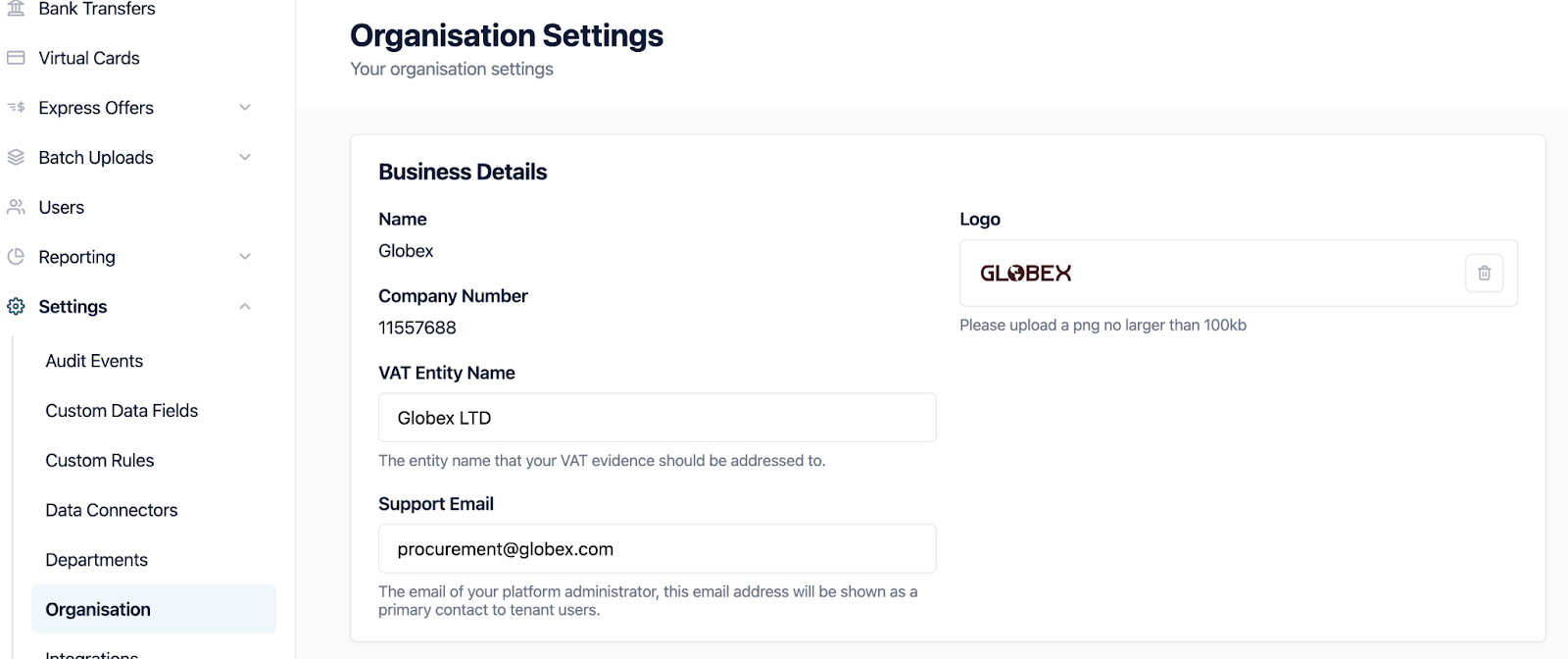Click the Bank Transfers building icon
1568x659 pixels.
point(16,8)
